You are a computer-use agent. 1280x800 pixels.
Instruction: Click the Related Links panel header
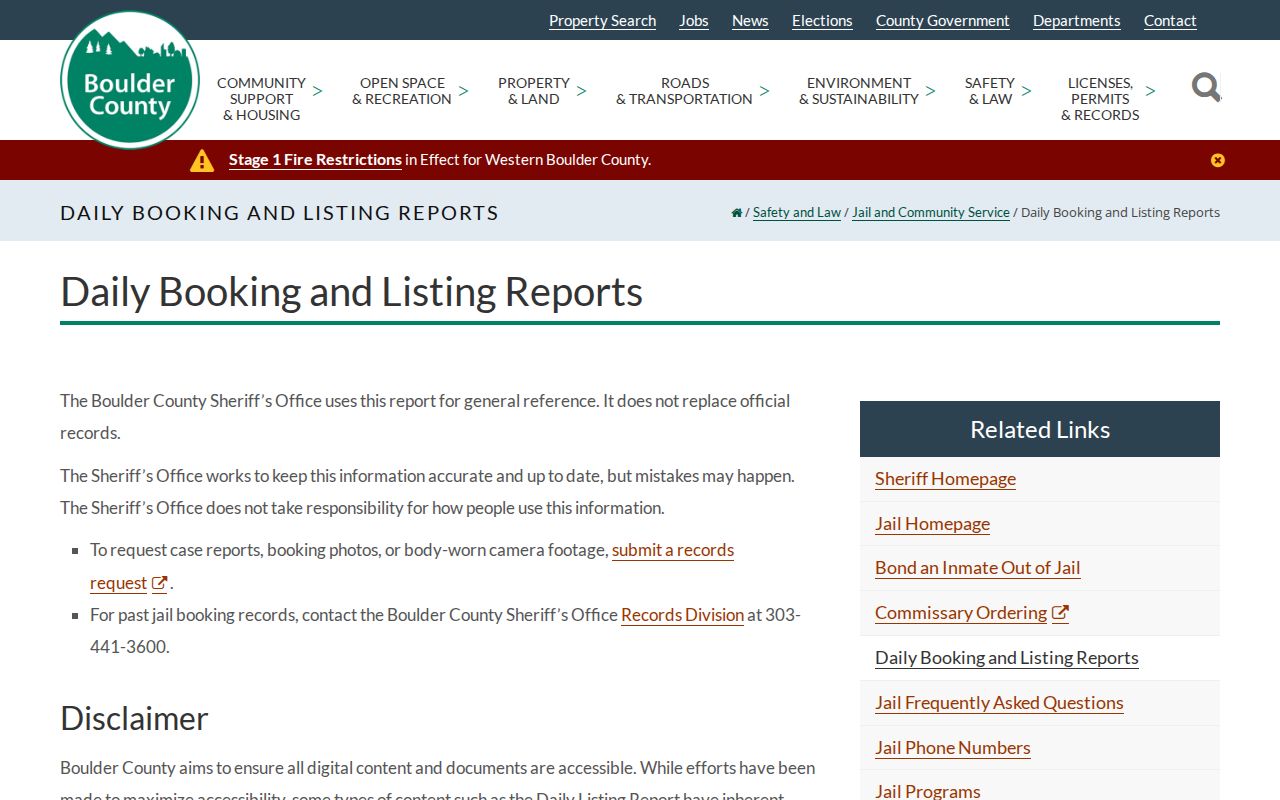(1040, 429)
